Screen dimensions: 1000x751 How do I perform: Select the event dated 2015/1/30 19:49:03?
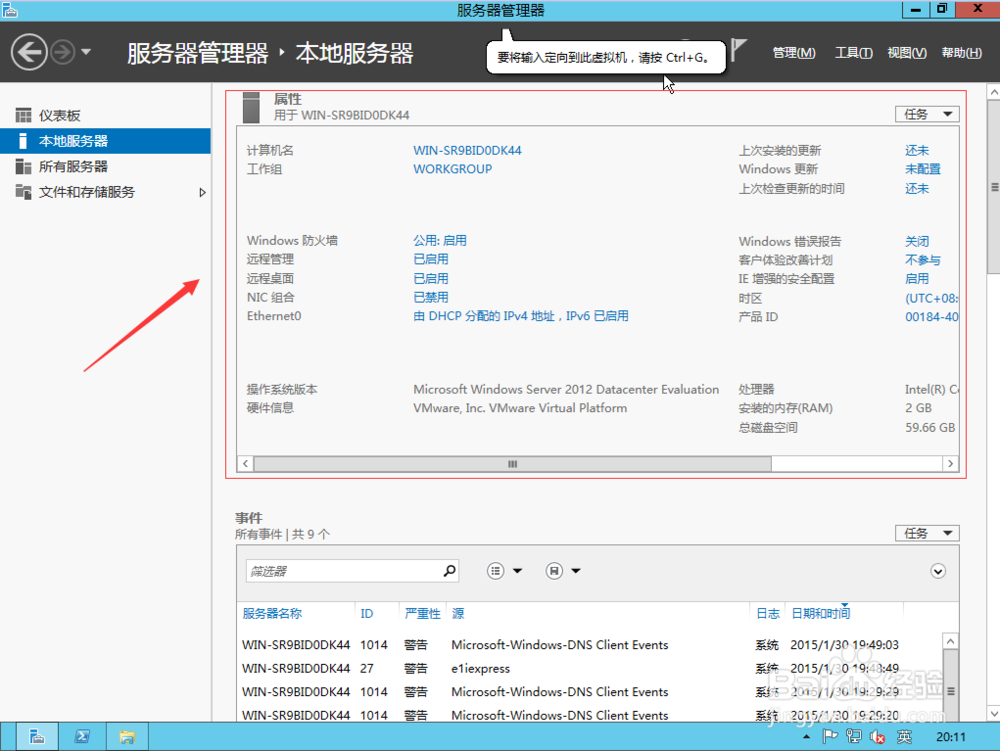(591, 645)
